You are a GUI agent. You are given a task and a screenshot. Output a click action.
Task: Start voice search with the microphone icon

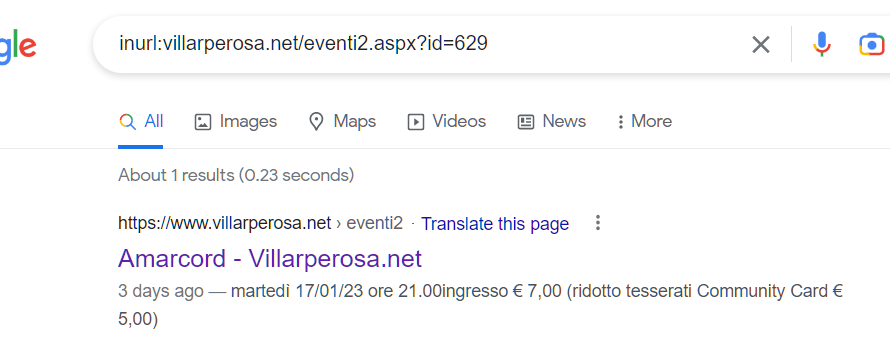pyautogui.click(x=821, y=44)
